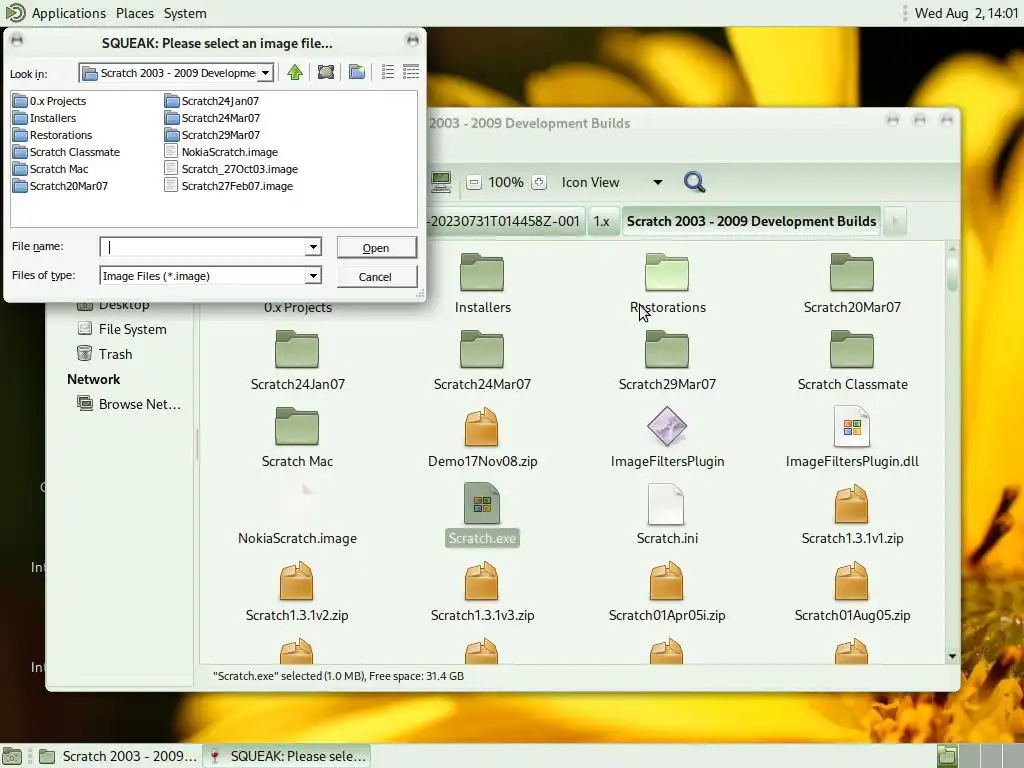Viewport: 1024px width, 768px height.
Task: Switch dialog to list view
Action: tap(388, 72)
